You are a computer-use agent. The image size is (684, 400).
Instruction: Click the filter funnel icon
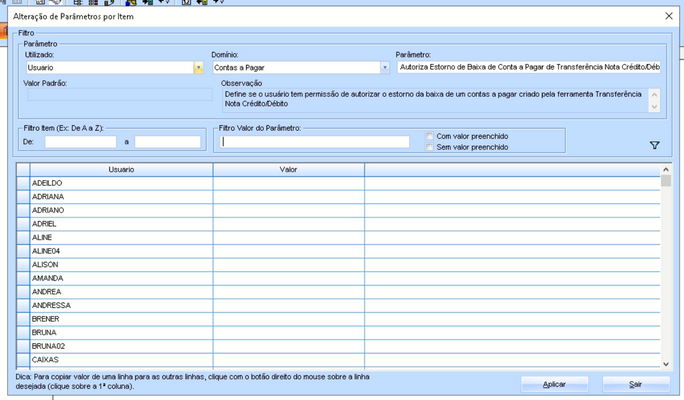coord(655,146)
